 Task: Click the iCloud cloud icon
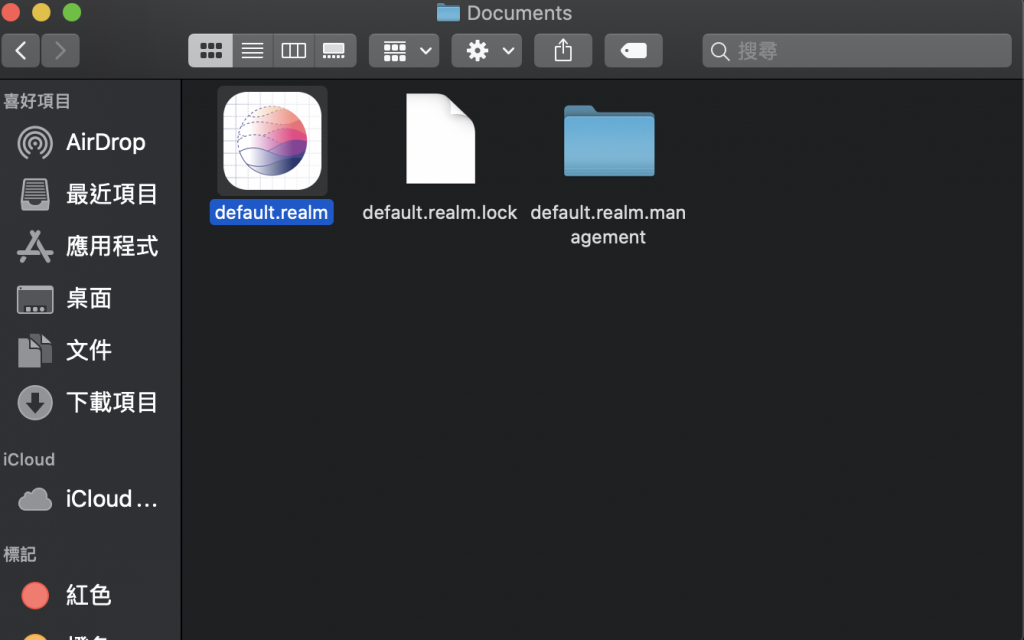tap(35, 500)
